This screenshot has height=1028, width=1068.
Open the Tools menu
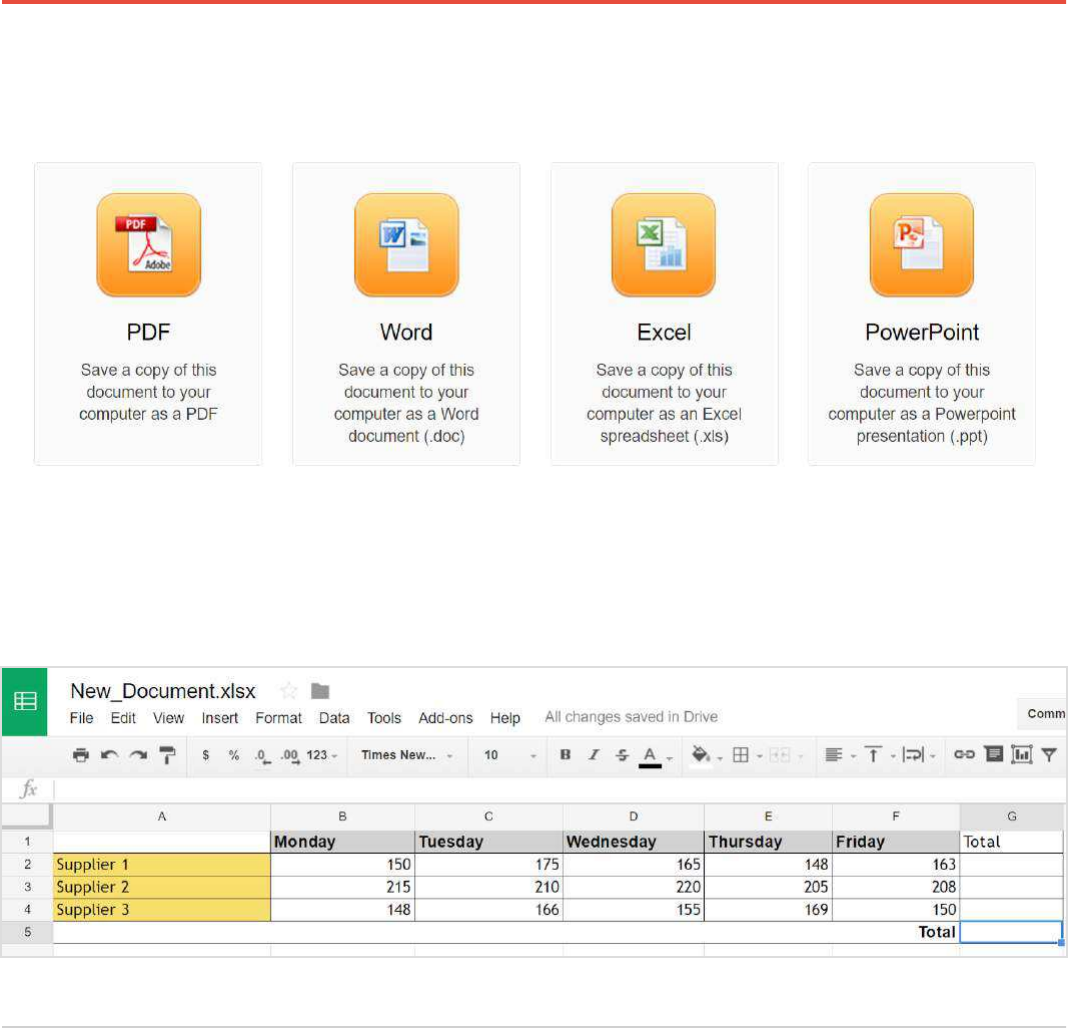[x=384, y=718]
